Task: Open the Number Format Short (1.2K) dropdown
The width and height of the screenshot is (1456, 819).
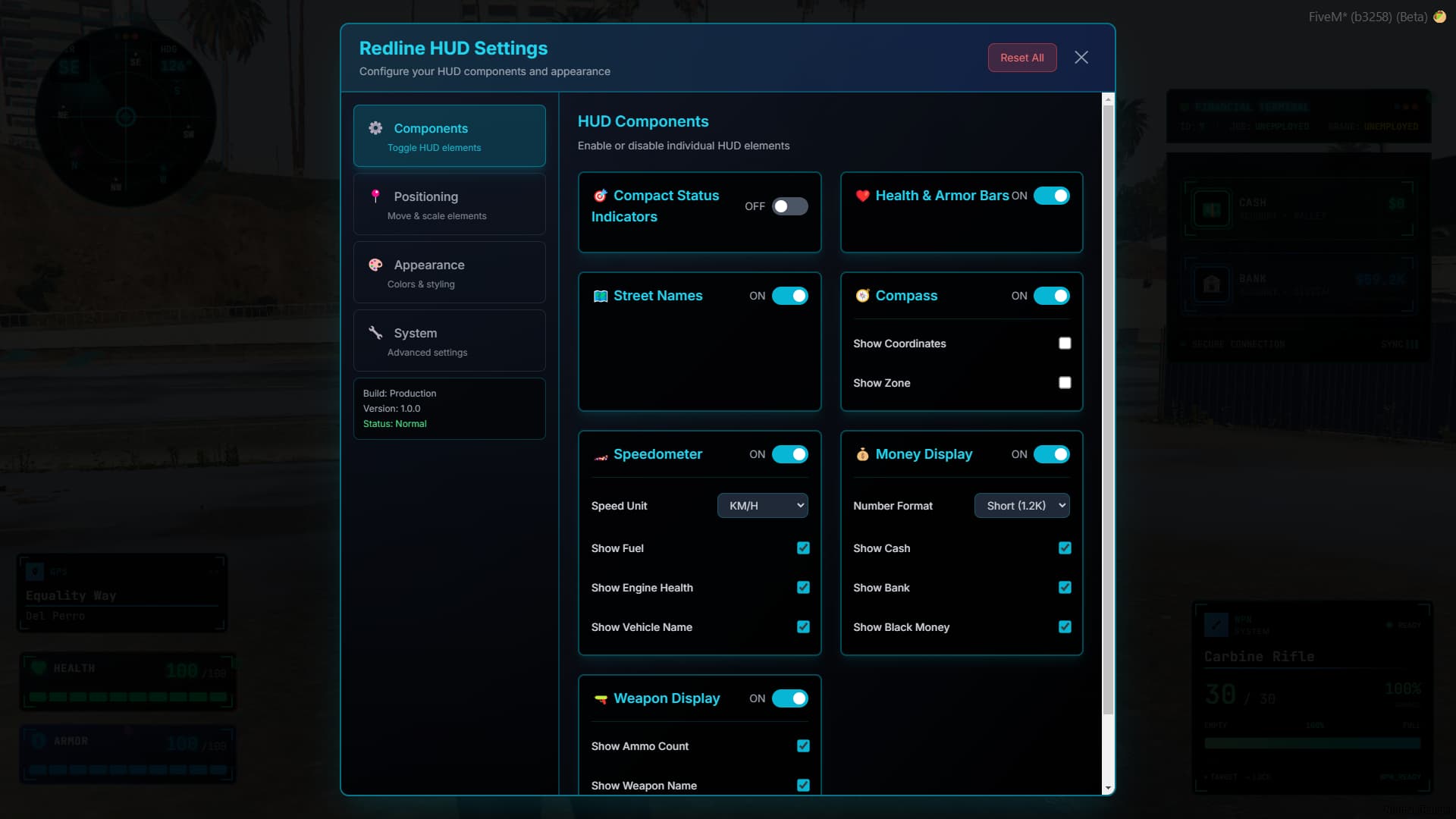Action: (1021, 506)
